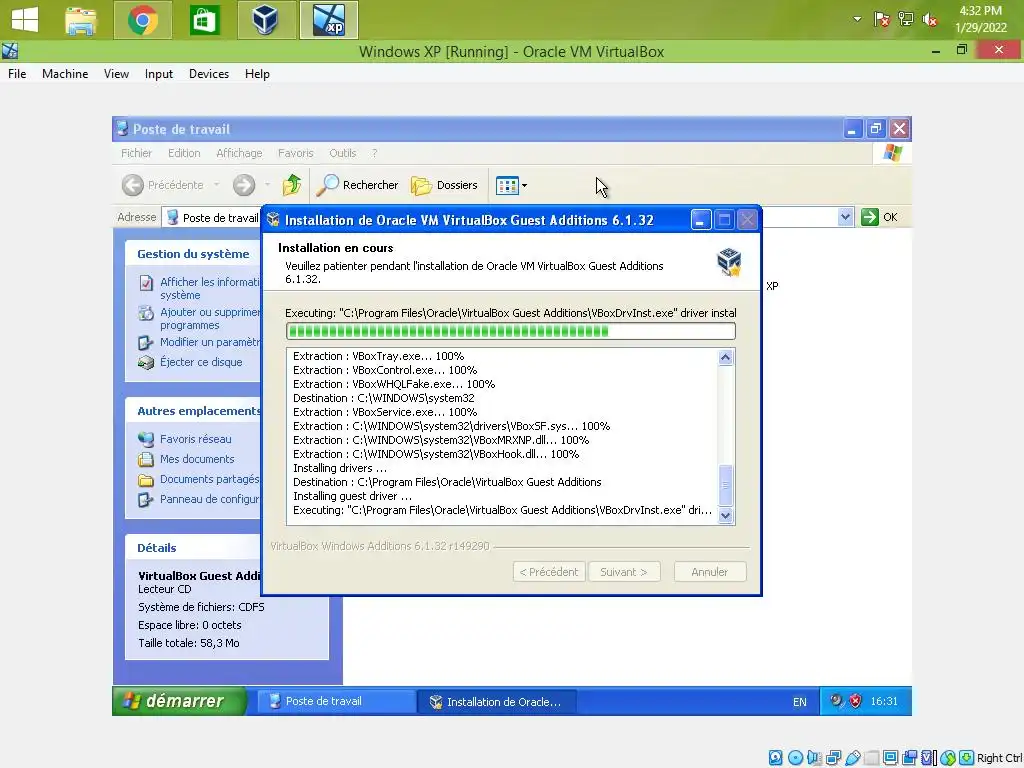Open the audio settings status icon
The image size is (1024, 768).
[x=814, y=758]
